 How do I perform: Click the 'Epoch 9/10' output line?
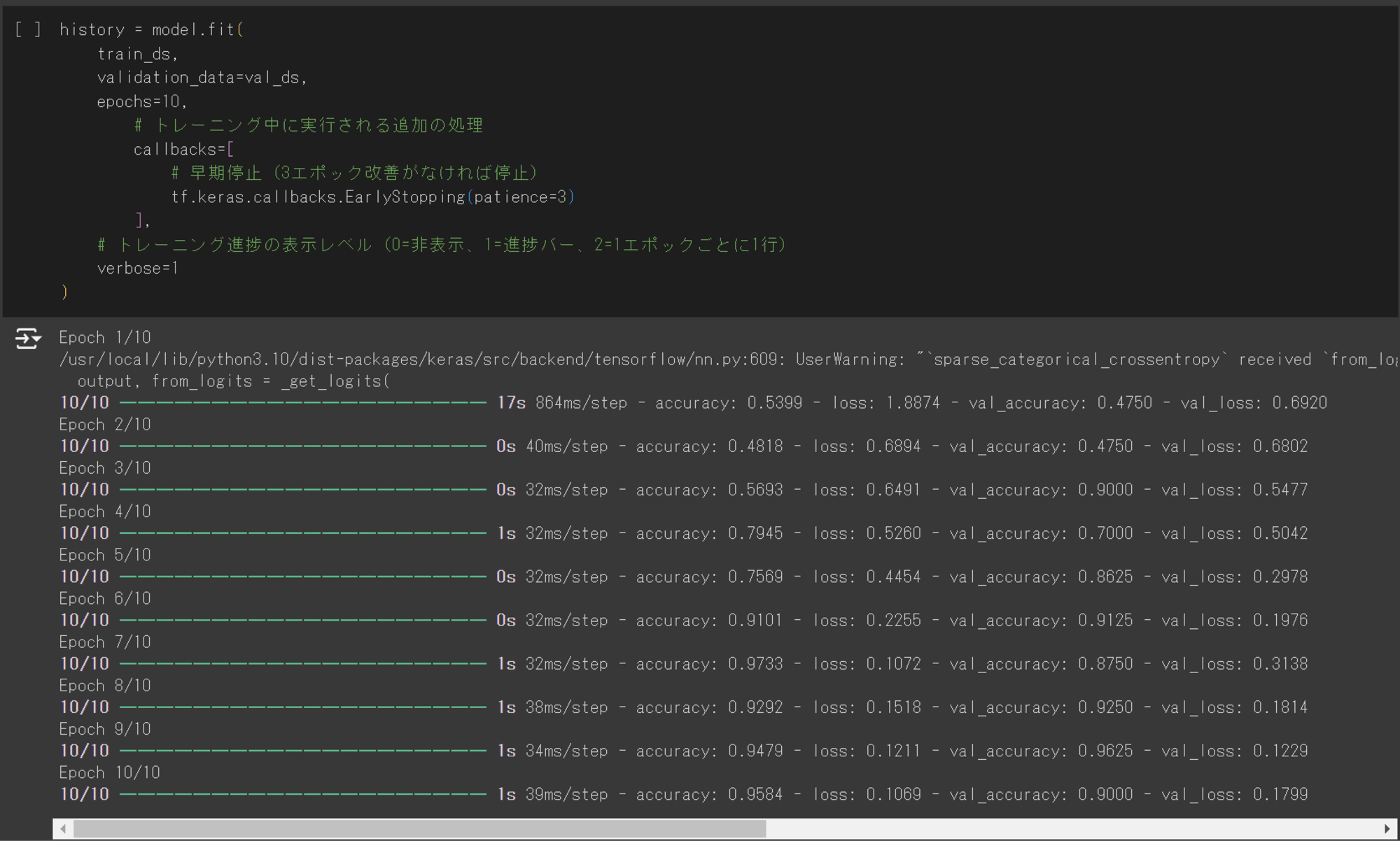[105, 729]
